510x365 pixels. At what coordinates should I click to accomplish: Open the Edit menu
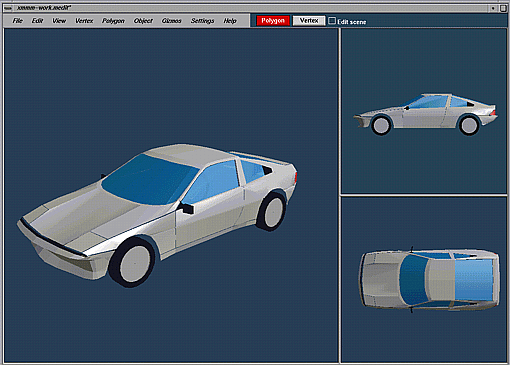pyautogui.click(x=37, y=21)
